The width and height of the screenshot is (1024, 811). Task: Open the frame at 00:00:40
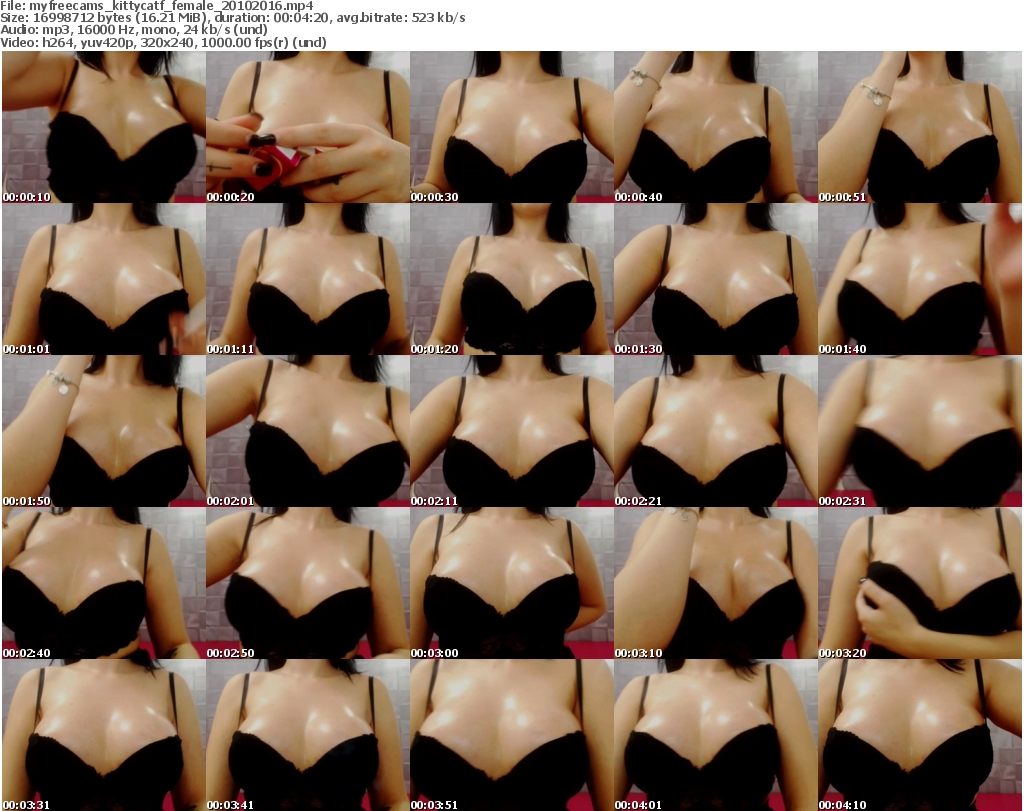click(716, 127)
